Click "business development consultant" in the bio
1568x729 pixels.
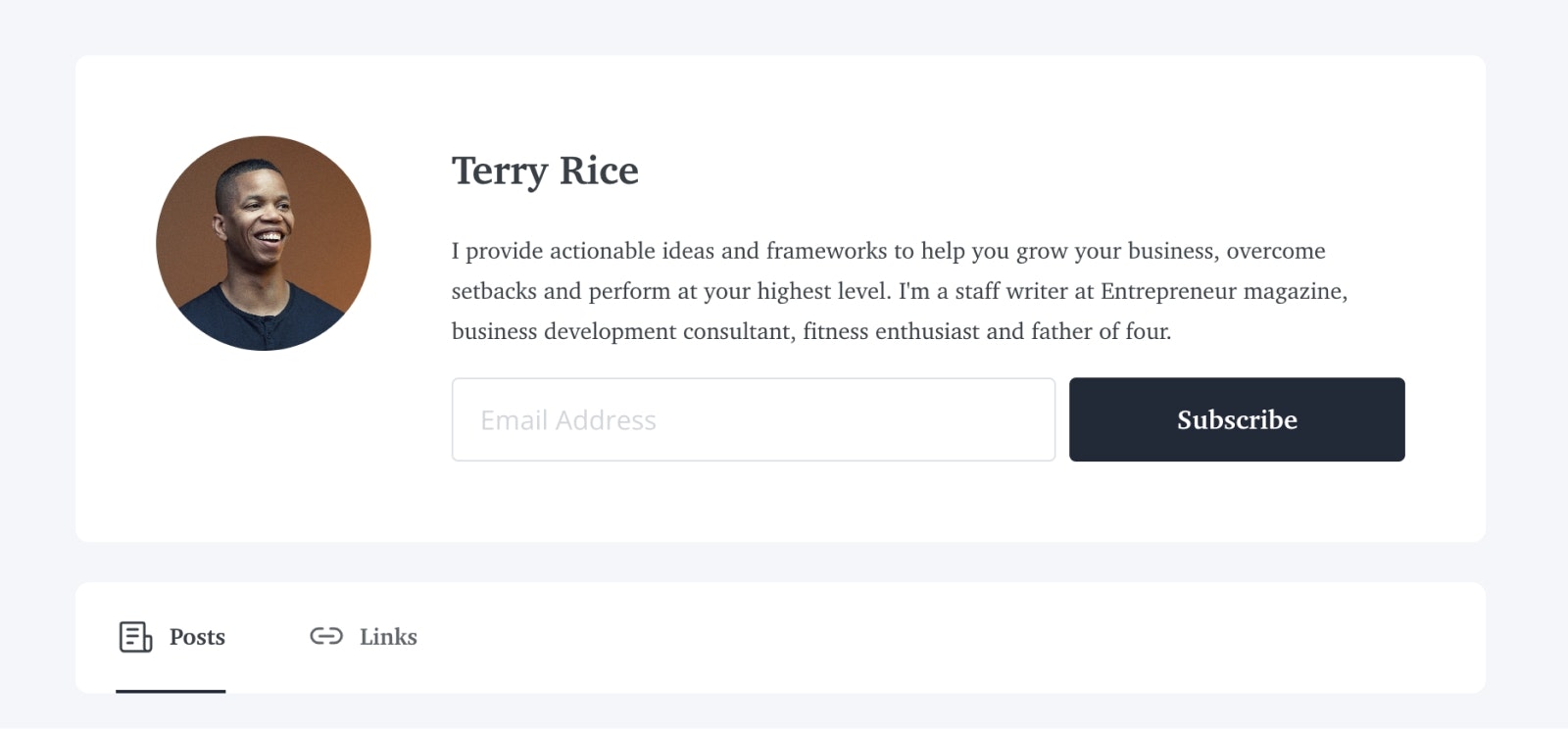tap(621, 331)
